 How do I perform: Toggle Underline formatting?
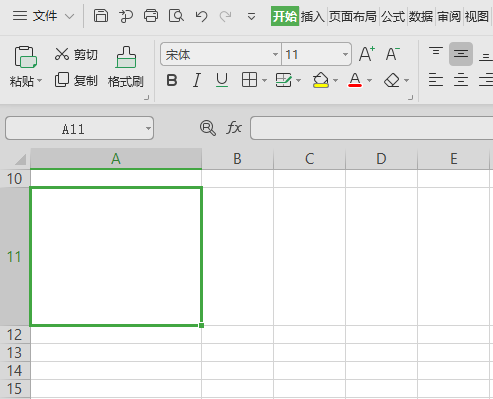click(x=222, y=80)
